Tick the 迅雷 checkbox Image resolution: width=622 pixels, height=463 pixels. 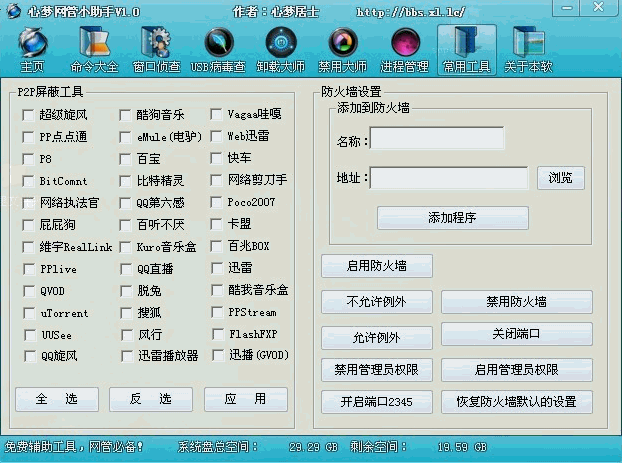(217, 268)
